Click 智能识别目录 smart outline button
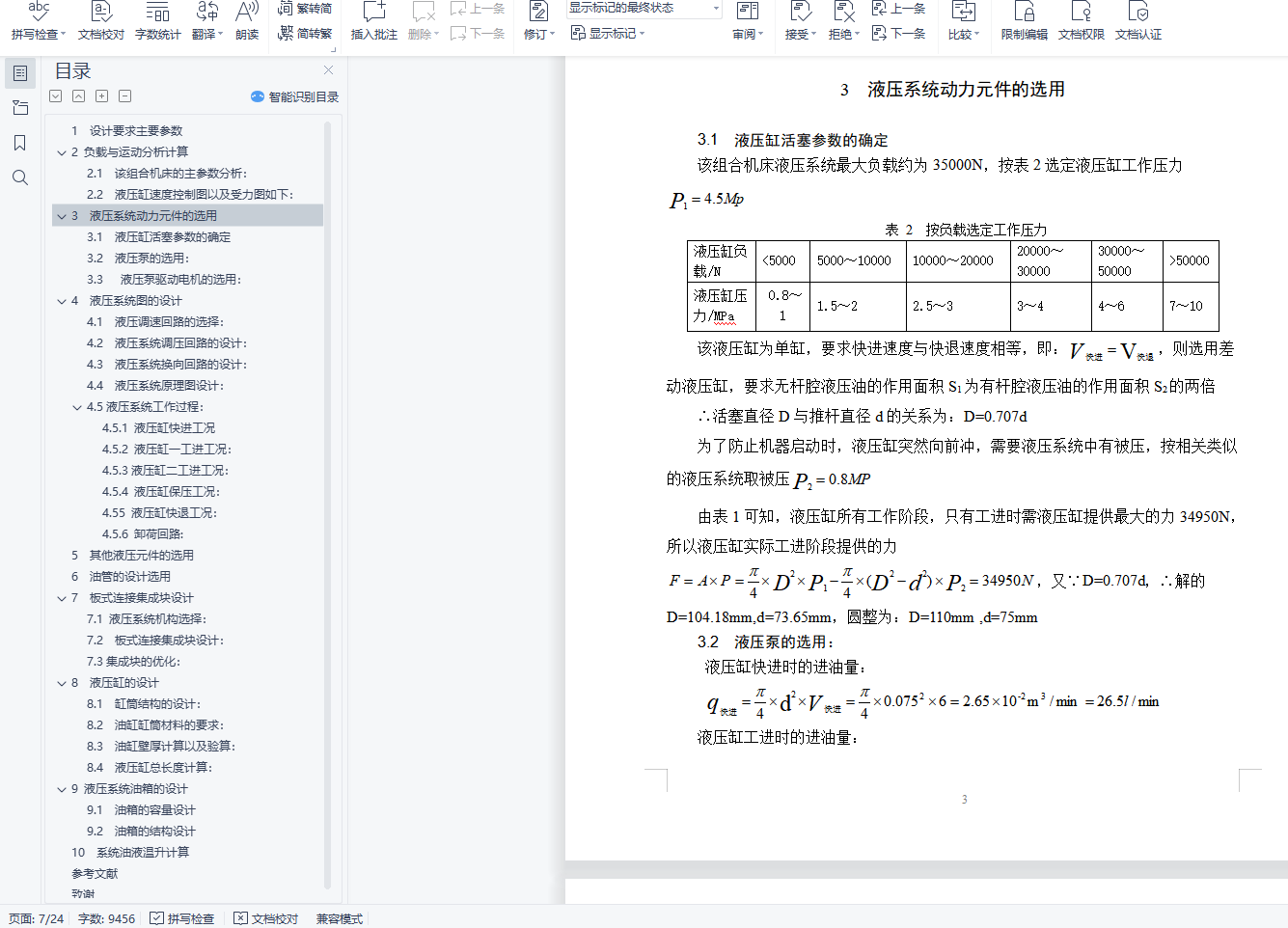Viewport: 1288px width, 928px height. [x=294, y=96]
